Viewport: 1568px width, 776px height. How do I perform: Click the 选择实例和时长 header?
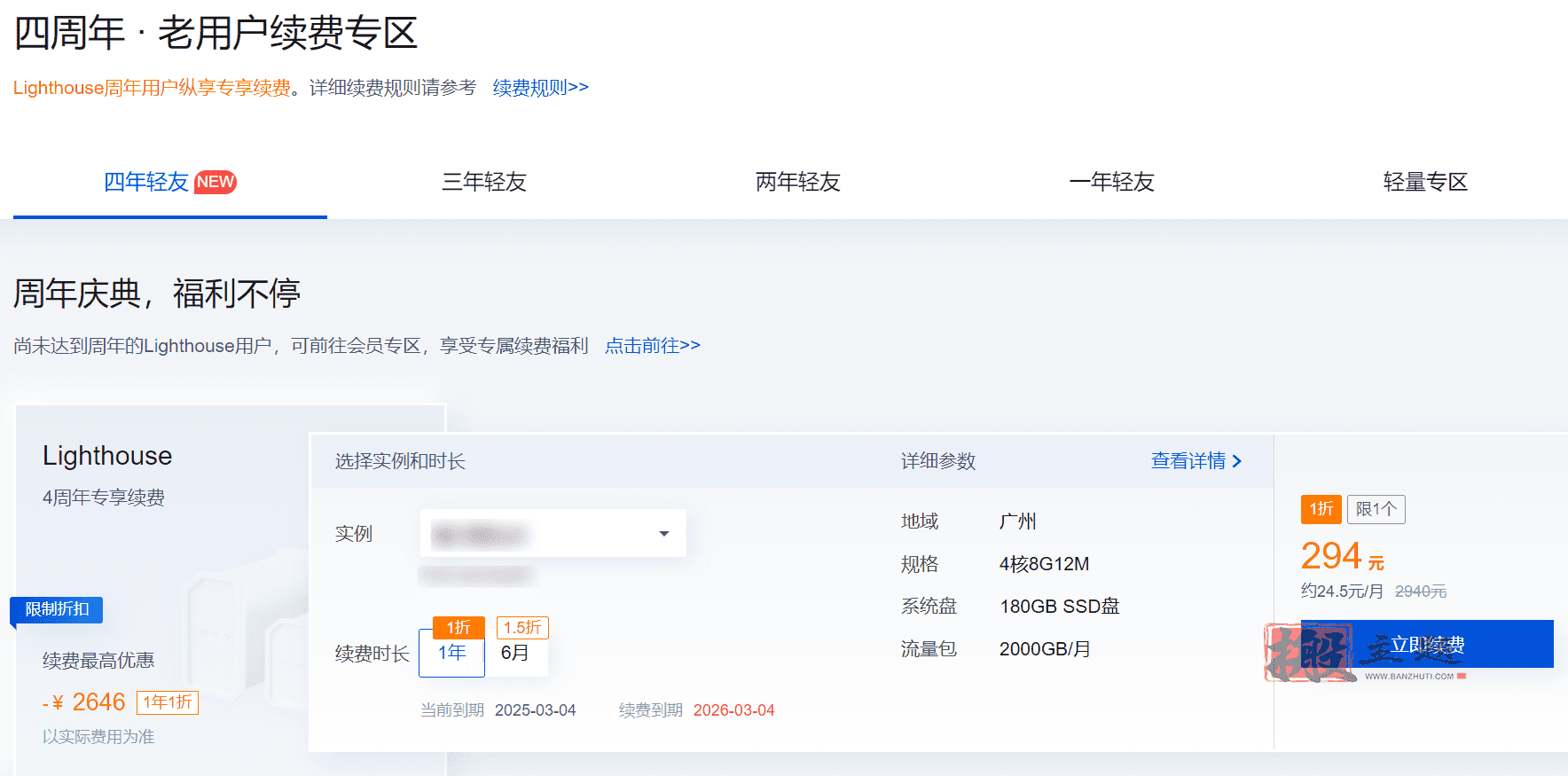click(x=400, y=461)
